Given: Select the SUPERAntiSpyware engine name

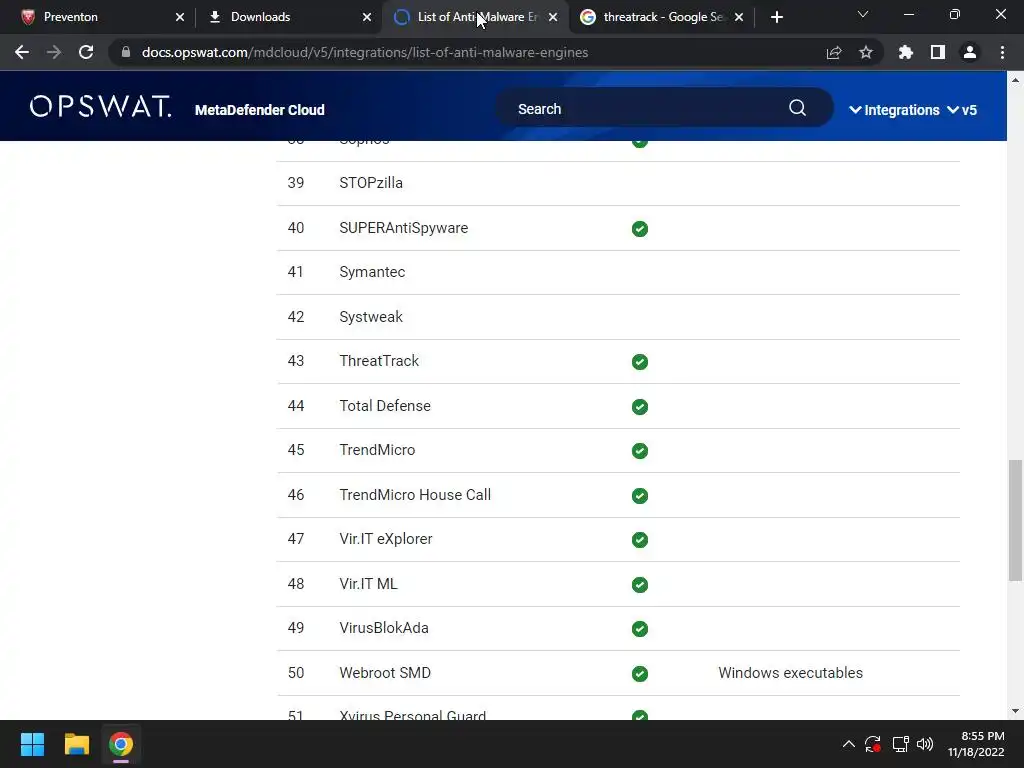Looking at the screenshot, I should (x=404, y=228).
